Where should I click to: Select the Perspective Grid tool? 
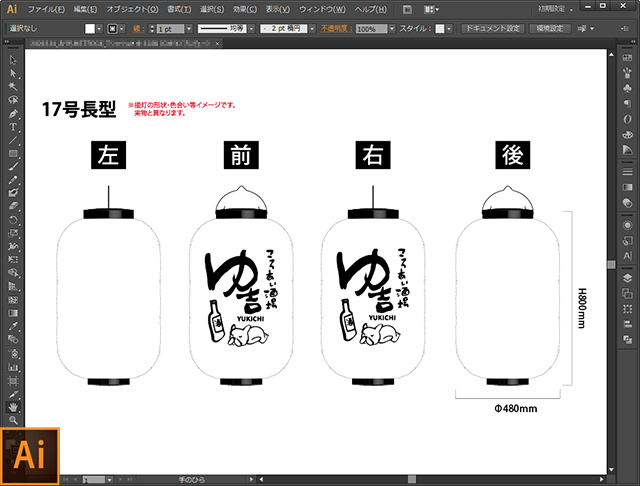(13, 286)
